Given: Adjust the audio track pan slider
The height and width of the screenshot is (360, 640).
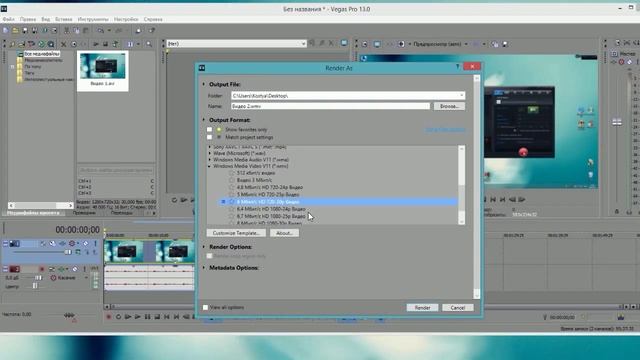Looking at the screenshot, I should (35, 286).
